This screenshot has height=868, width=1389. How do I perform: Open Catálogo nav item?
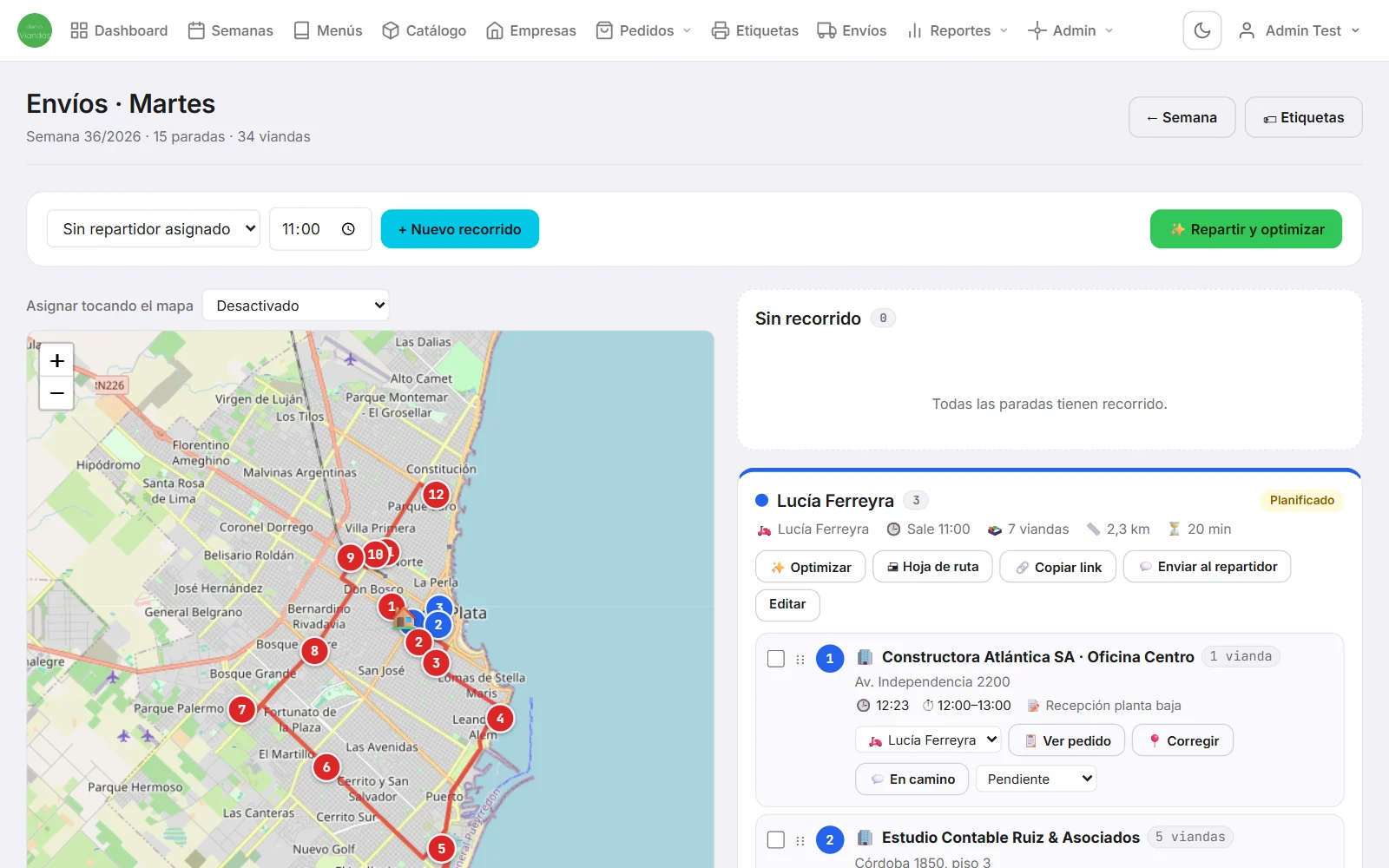(425, 30)
